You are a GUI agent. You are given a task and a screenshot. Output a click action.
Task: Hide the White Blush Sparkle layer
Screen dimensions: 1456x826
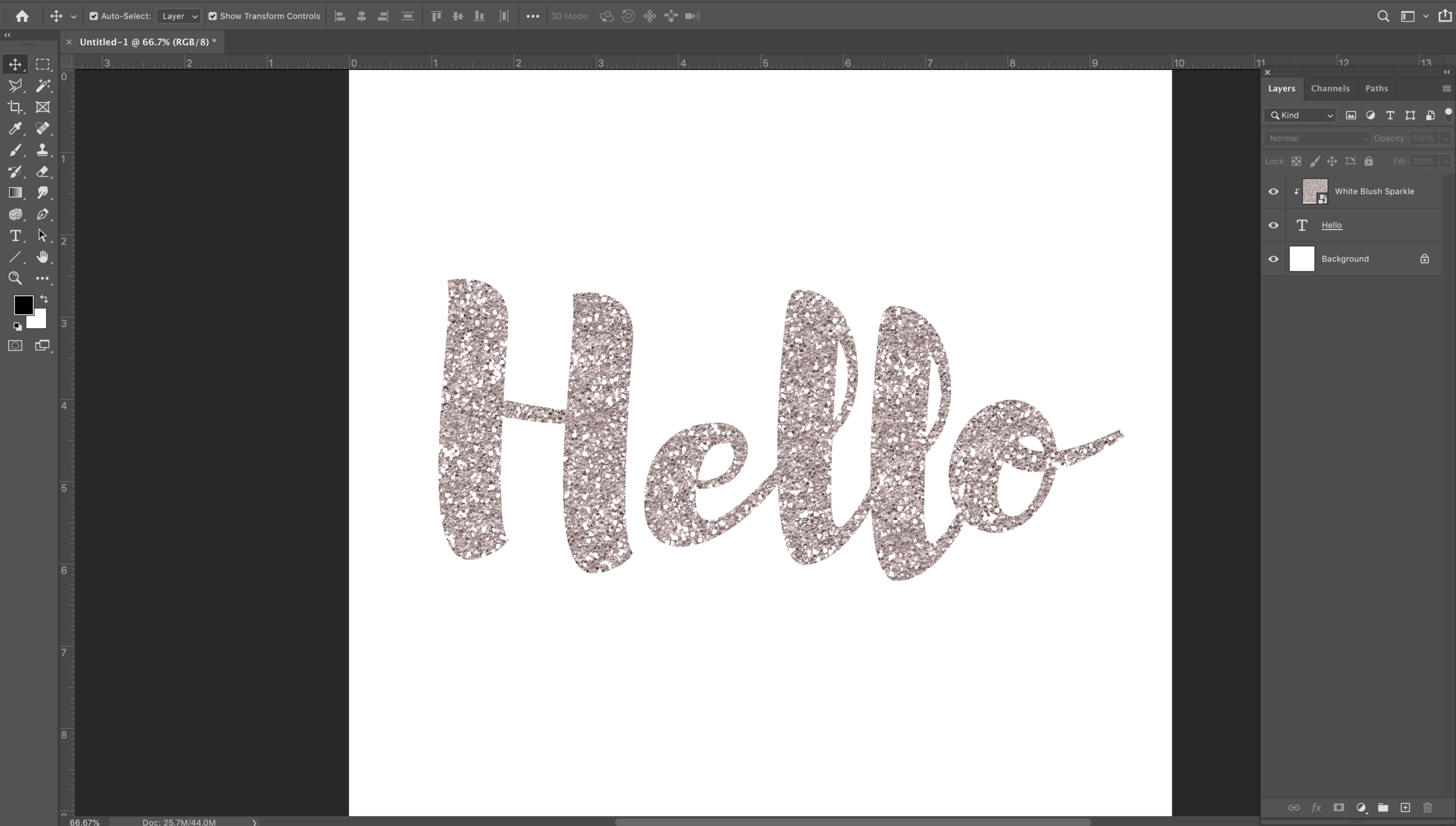[1273, 192]
